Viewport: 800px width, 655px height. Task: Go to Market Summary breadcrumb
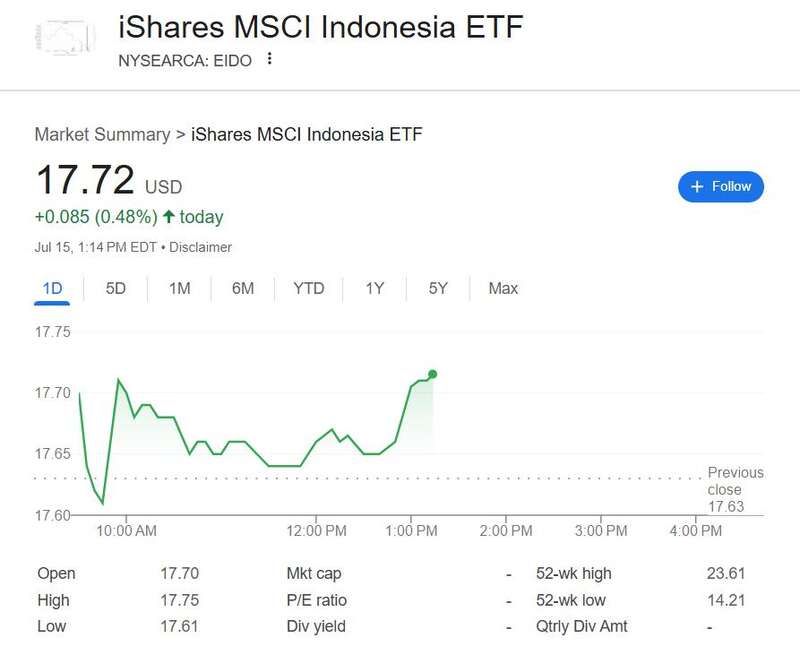[102, 135]
